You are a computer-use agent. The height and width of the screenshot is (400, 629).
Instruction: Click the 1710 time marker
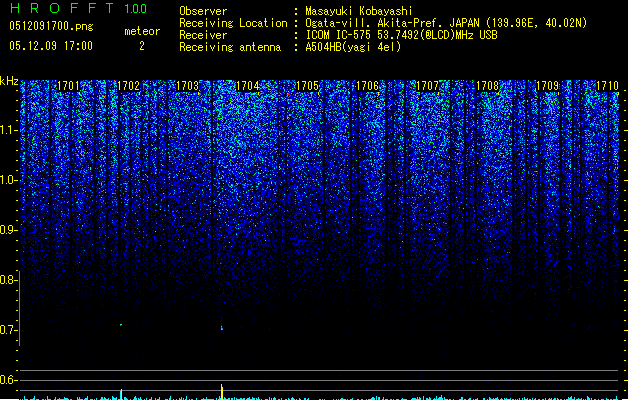pos(607,86)
